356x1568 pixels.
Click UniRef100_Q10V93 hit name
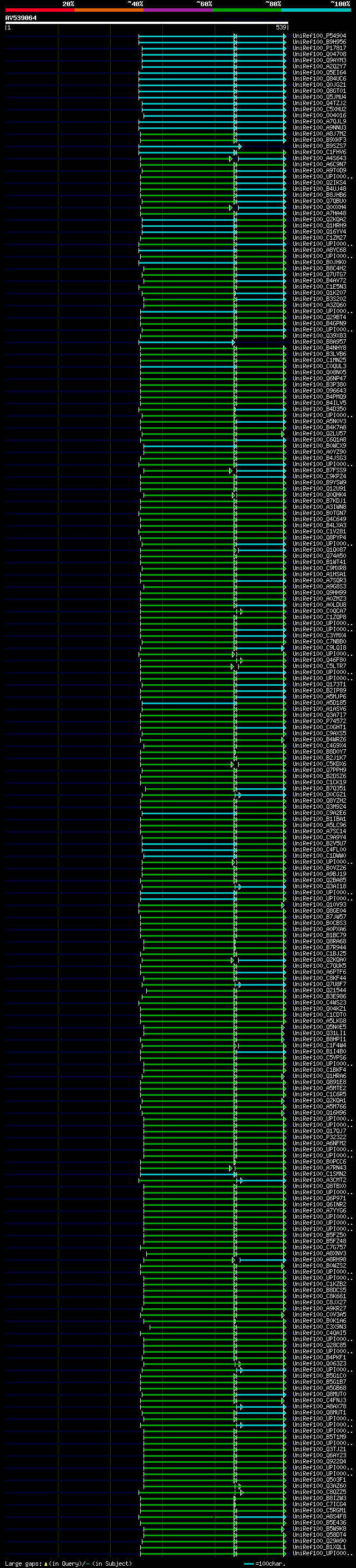coord(319,905)
